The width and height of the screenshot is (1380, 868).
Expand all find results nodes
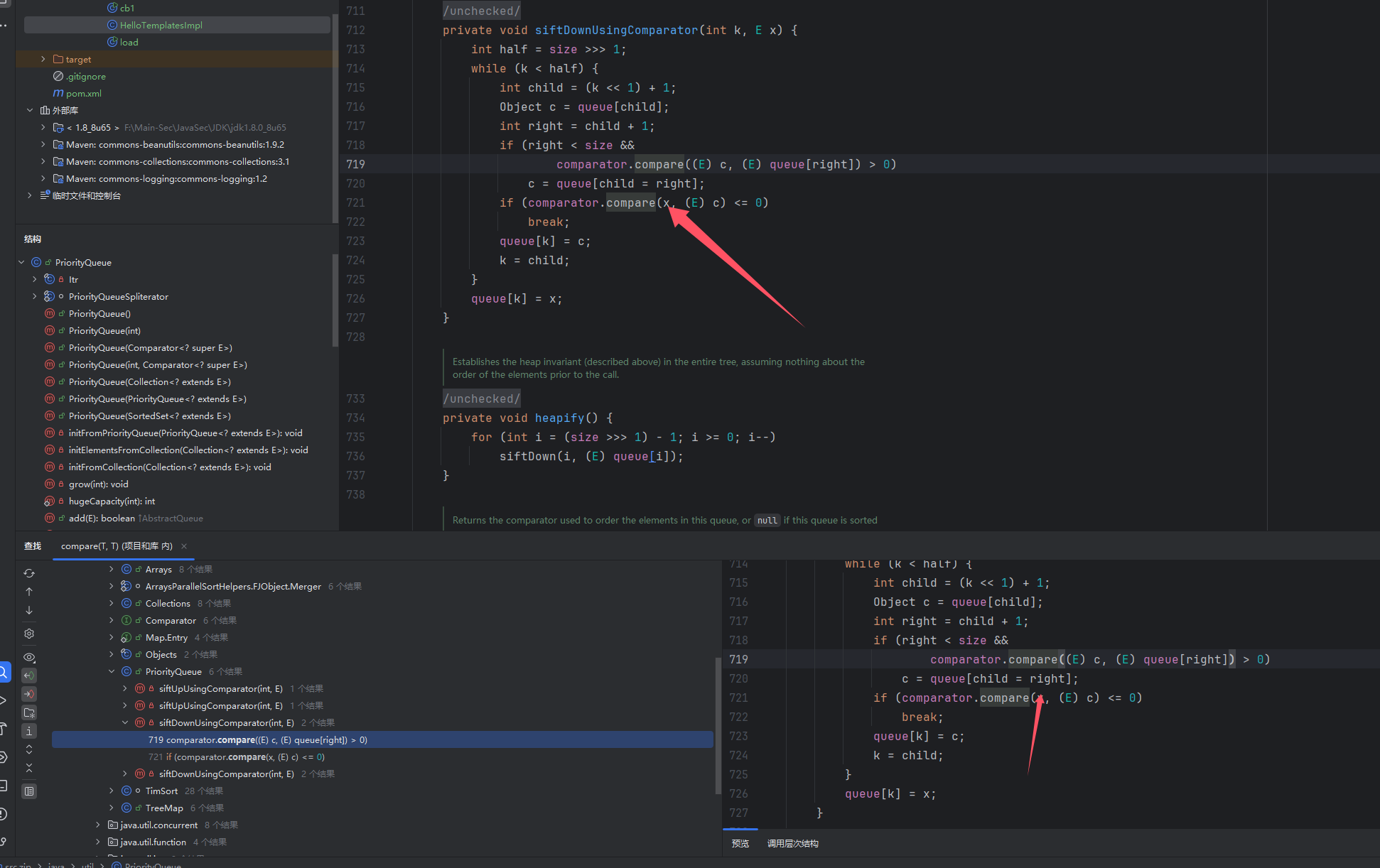(x=29, y=749)
